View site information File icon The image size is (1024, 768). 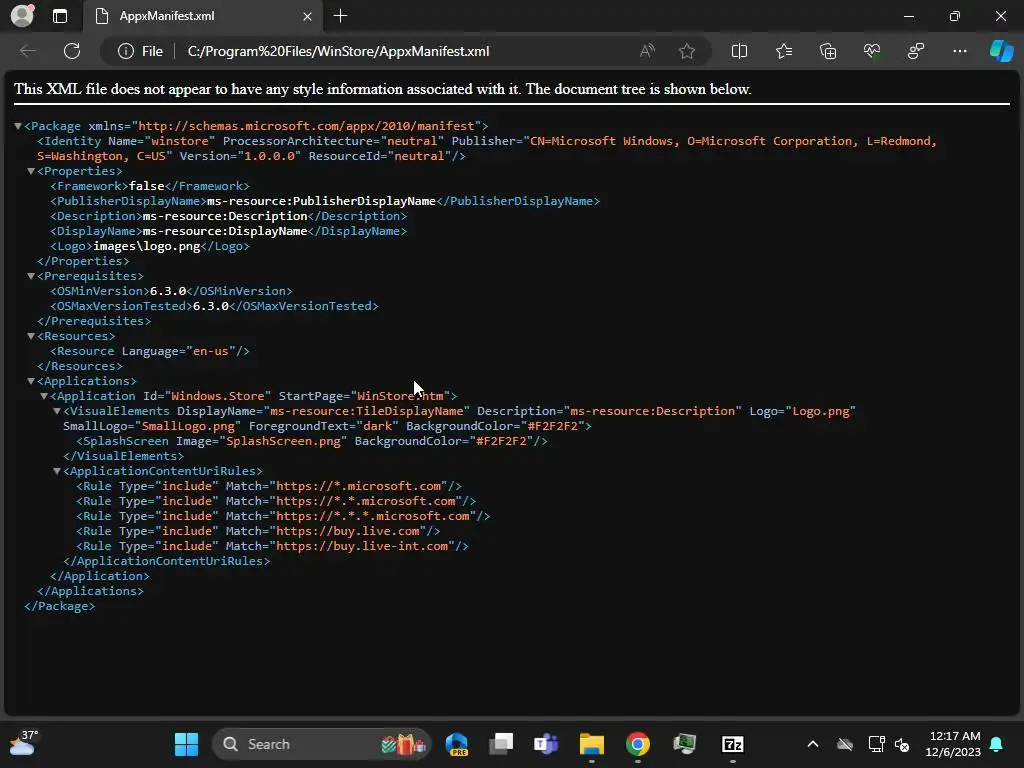[x=140, y=51]
